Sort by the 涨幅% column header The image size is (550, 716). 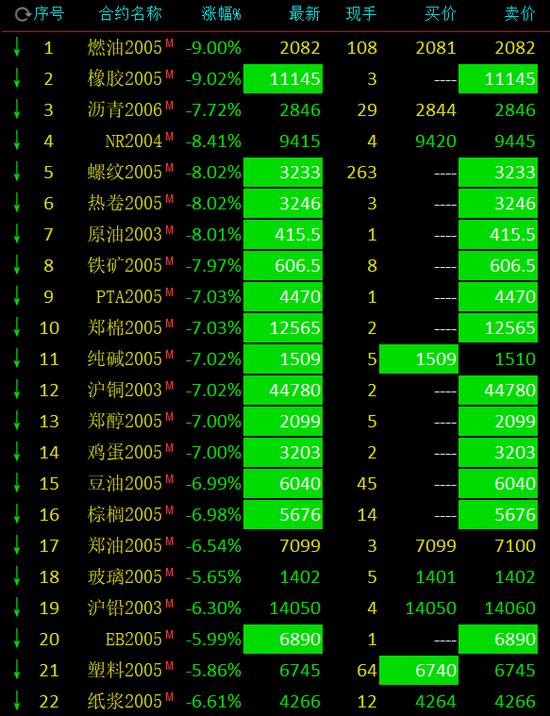[221, 14]
